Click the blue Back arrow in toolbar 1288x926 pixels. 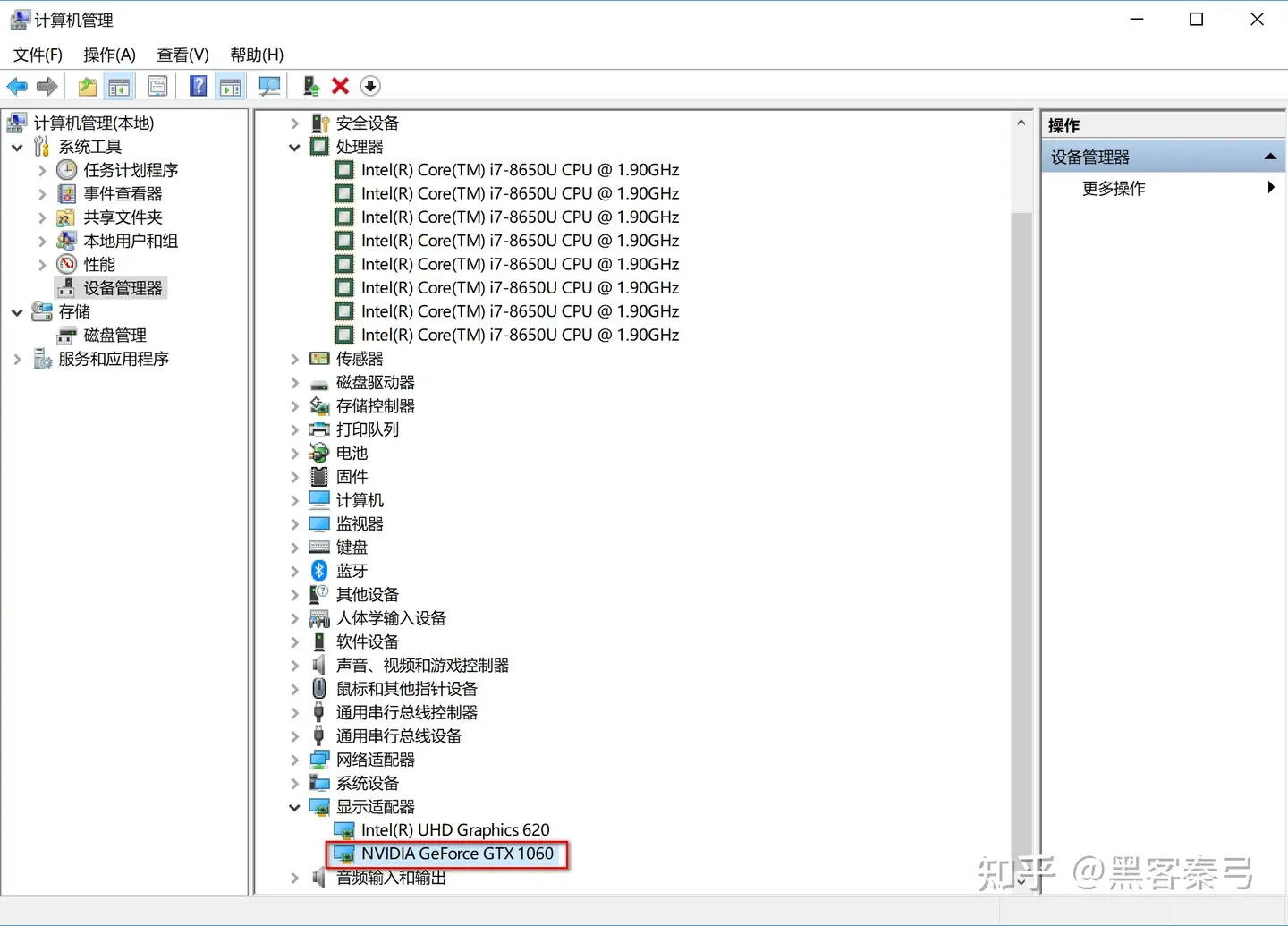click(17, 86)
